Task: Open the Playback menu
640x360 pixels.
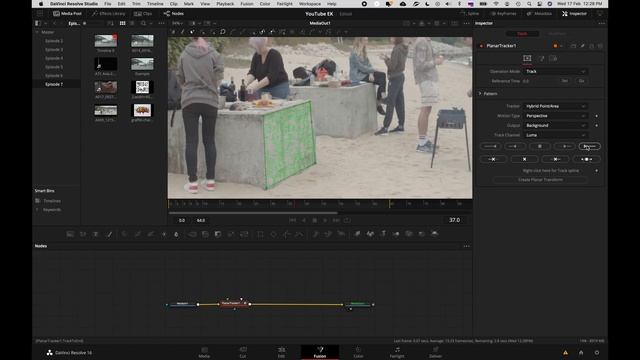Action: pyautogui.click(x=225, y=4)
